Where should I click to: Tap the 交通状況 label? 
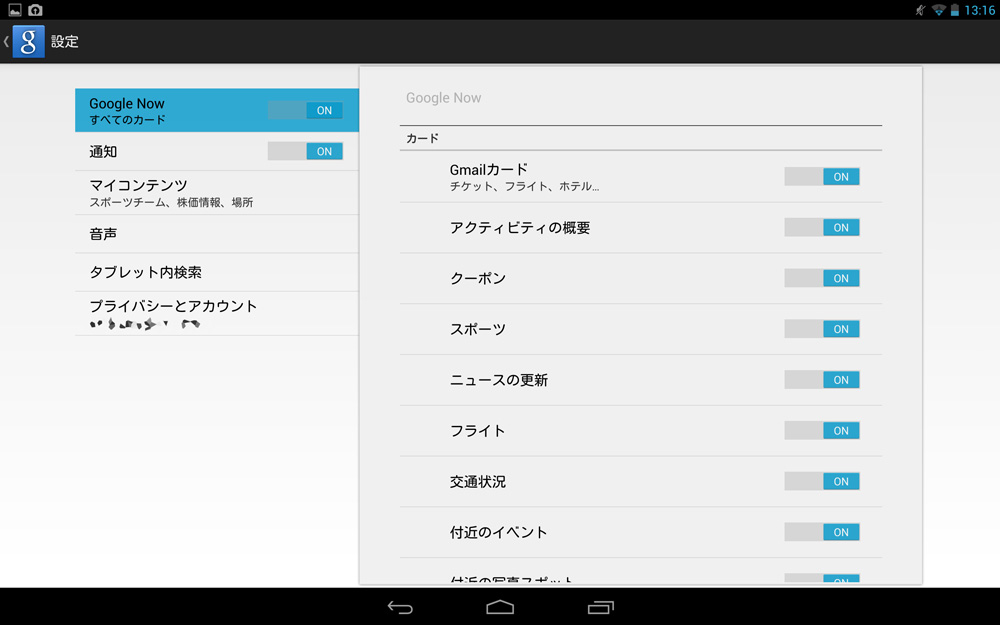pyautogui.click(x=478, y=482)
